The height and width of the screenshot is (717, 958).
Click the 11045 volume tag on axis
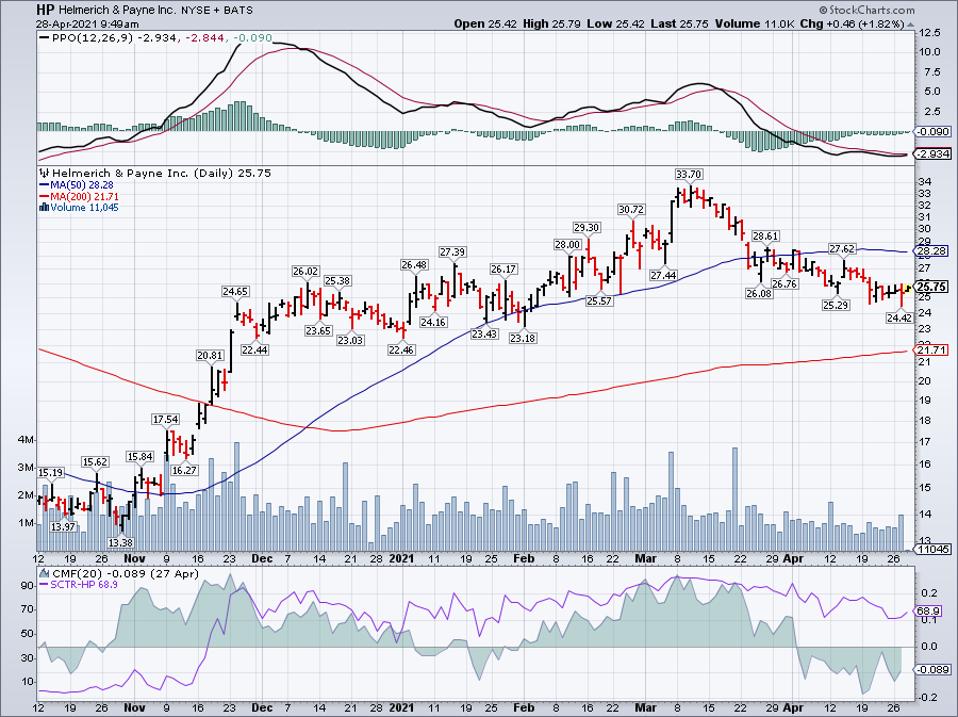pyautogui.click(x=934, y=549)
